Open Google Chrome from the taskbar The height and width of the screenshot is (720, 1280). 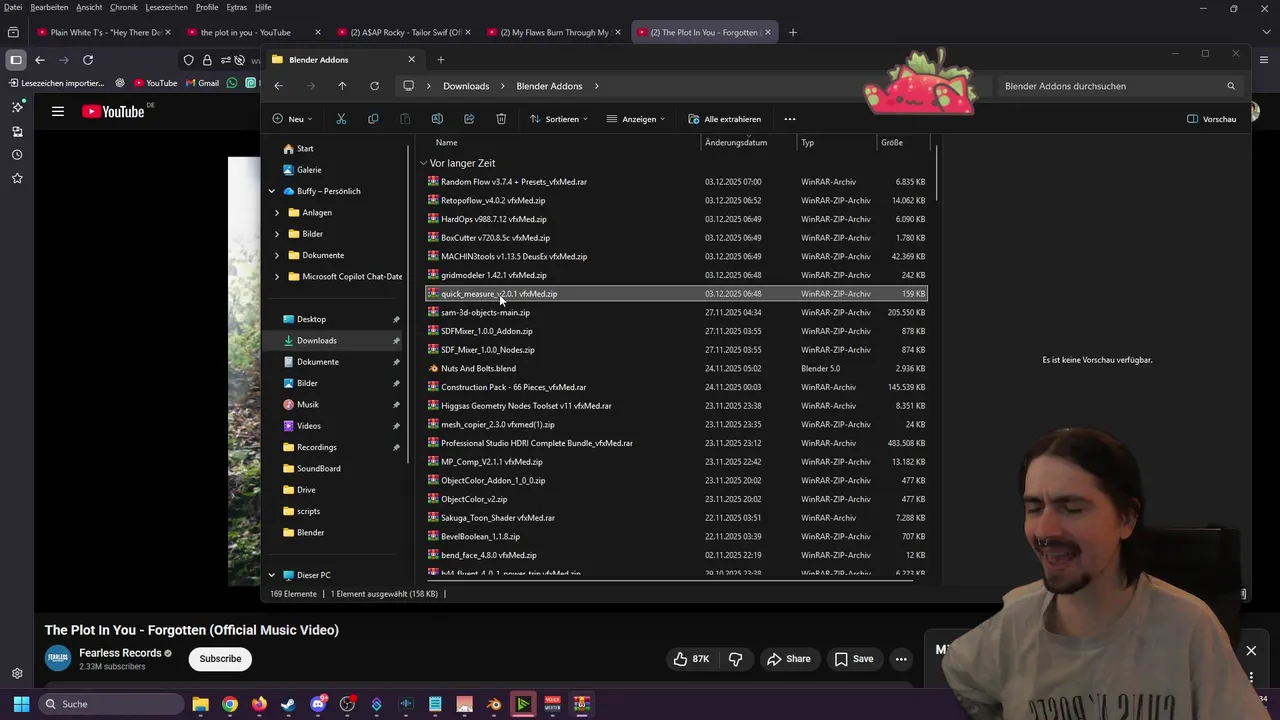230,704
